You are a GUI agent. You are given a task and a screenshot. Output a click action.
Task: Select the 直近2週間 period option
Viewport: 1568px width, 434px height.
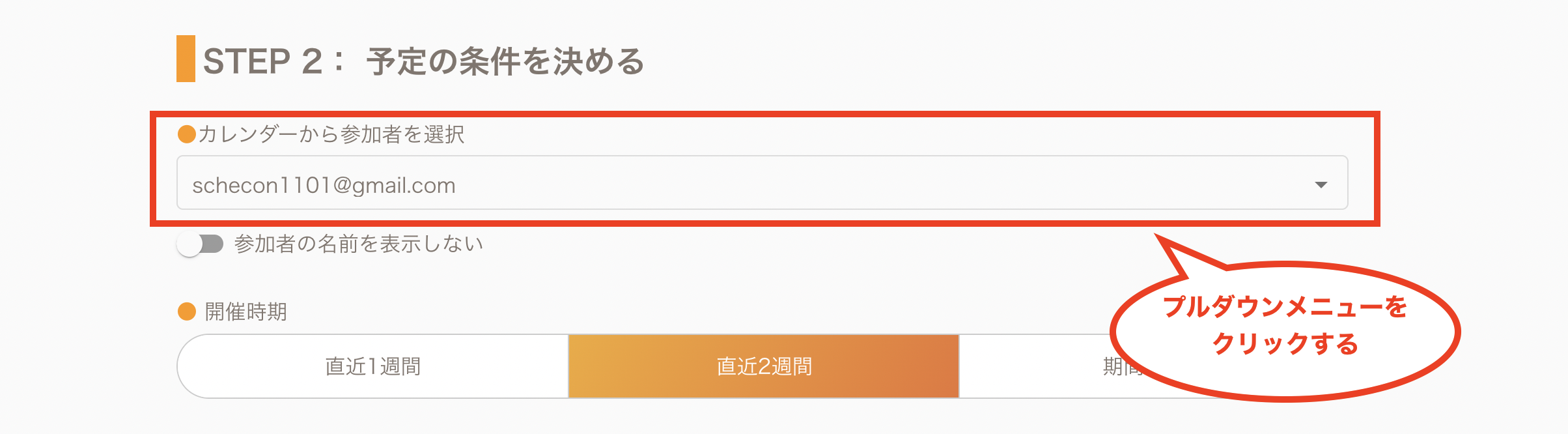pos(764,366)
